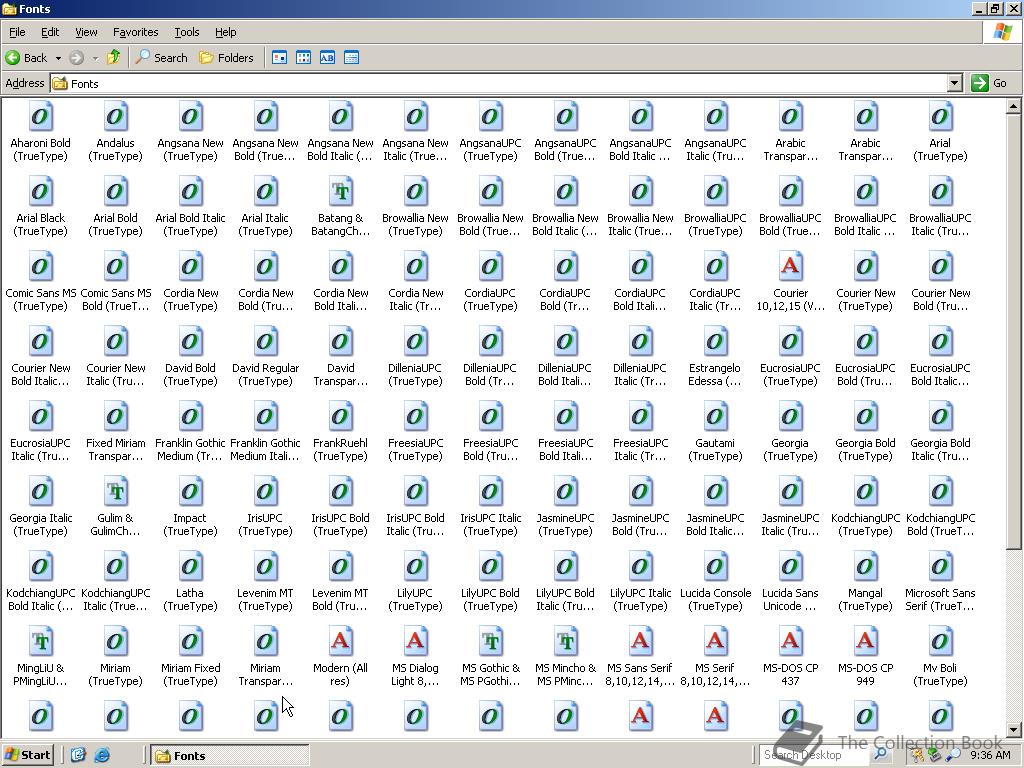Image resolution: width=1024 pixels, height=768 pixels.
Task: Select the Estrangelo Edessa font icon
Action: [x=715, y=342]
